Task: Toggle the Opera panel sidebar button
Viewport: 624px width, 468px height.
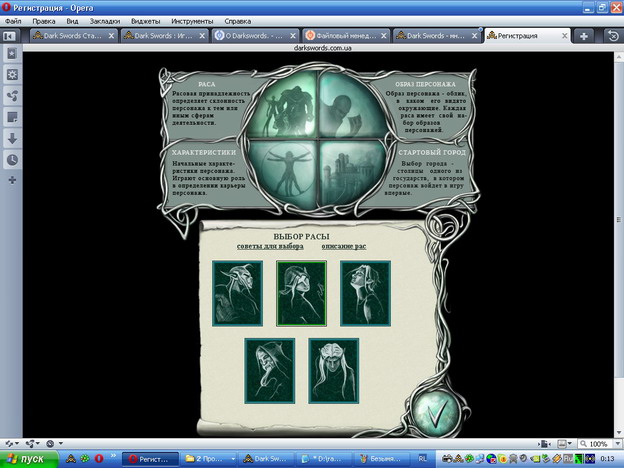Action: (9, 36)
